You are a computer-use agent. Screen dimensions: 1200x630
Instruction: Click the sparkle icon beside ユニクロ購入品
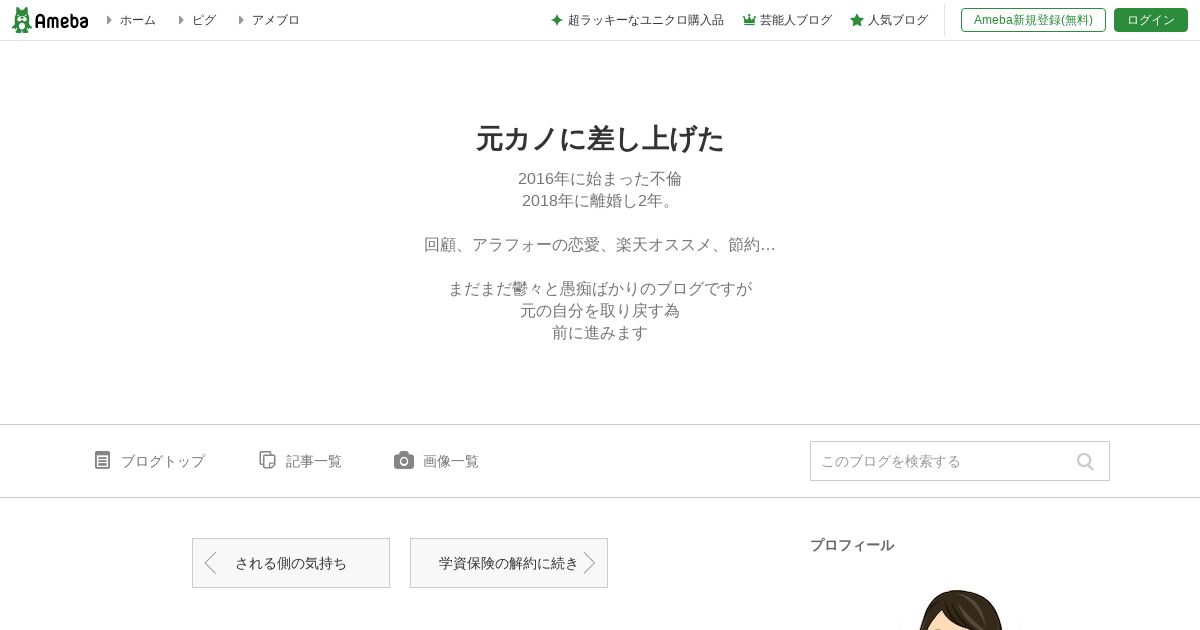557,20
